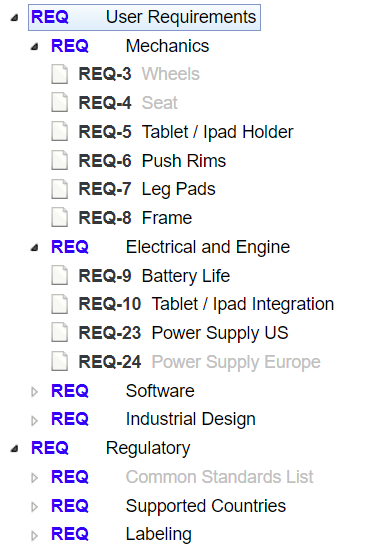Click the document icon for REQ-23 Power Supply

(x=60, y=333)
